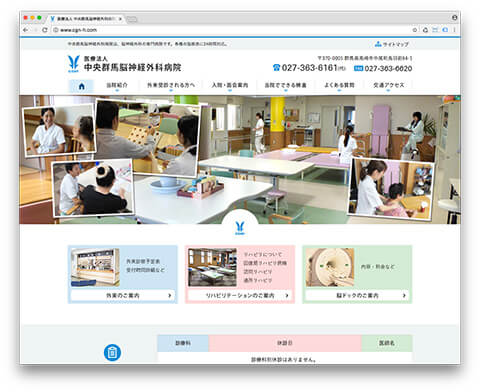Open the browser menu with the three dots
The image size is (480, 392).
(454, 30)
